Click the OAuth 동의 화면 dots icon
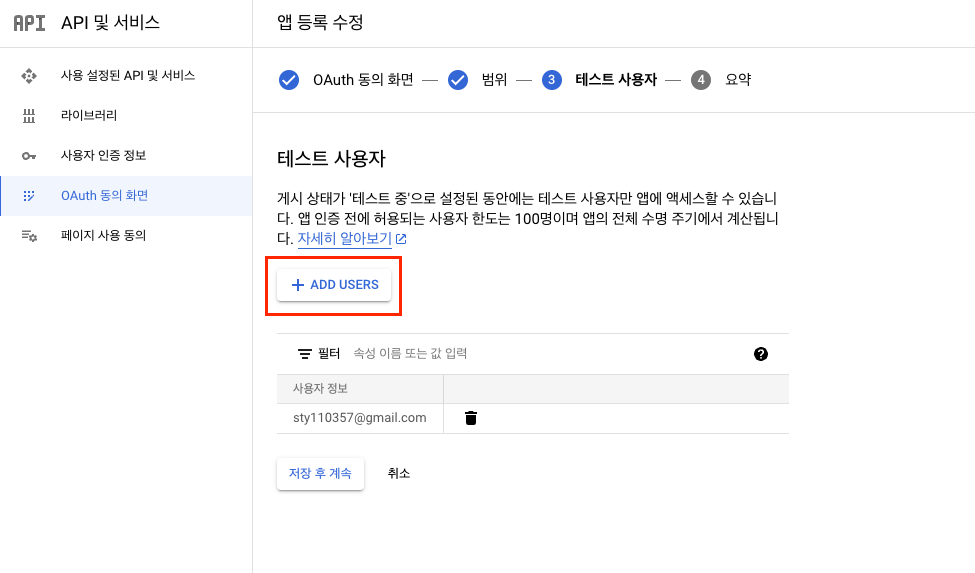Image resolution: width=975 pixels, height=573 pixels. pyautogui.click(x=29, y=196)
